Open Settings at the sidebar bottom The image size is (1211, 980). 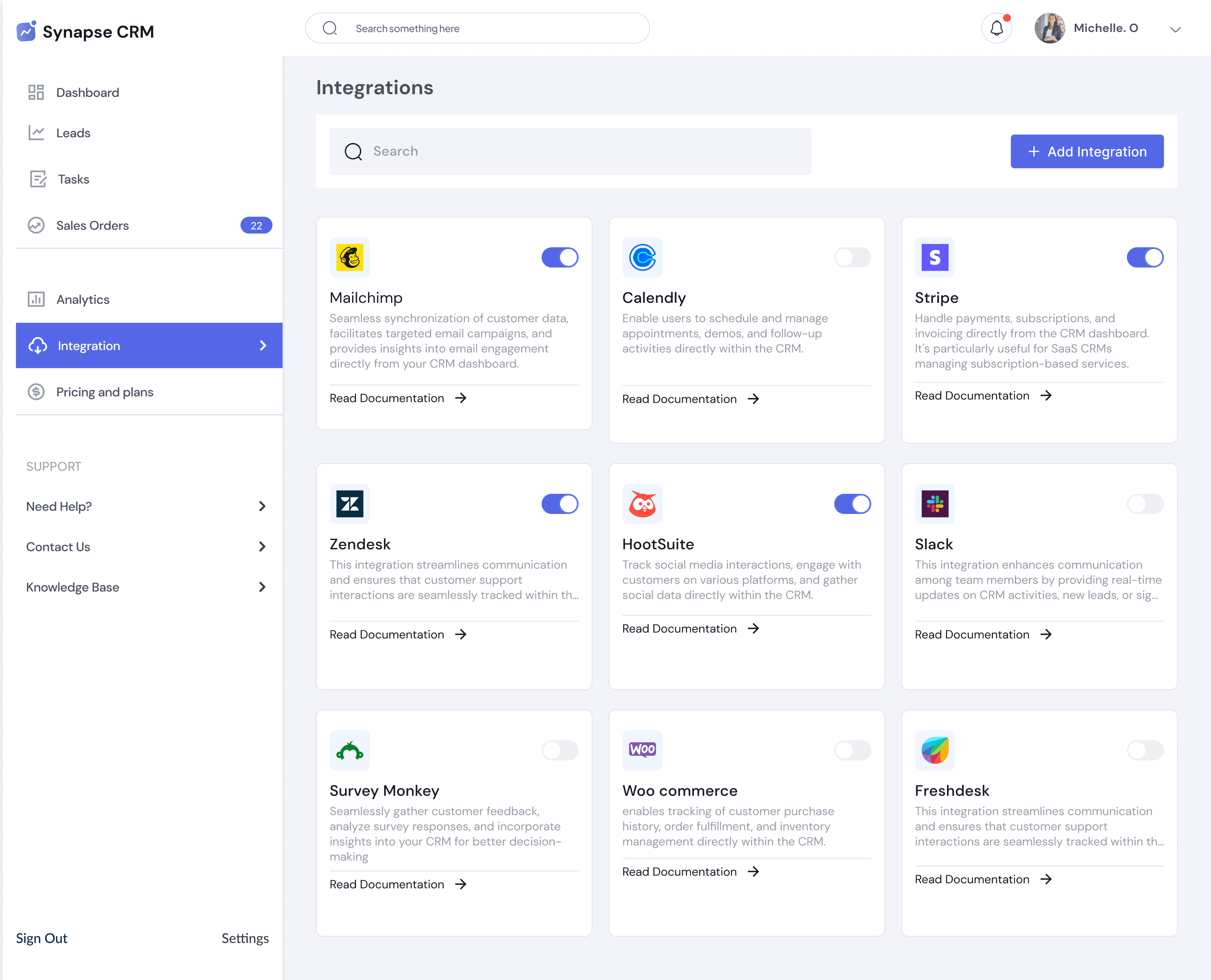pos(245,938)
